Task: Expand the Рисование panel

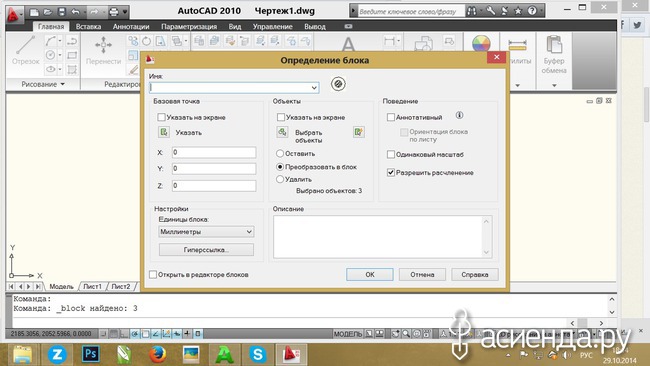Action: tap(43, 84)
